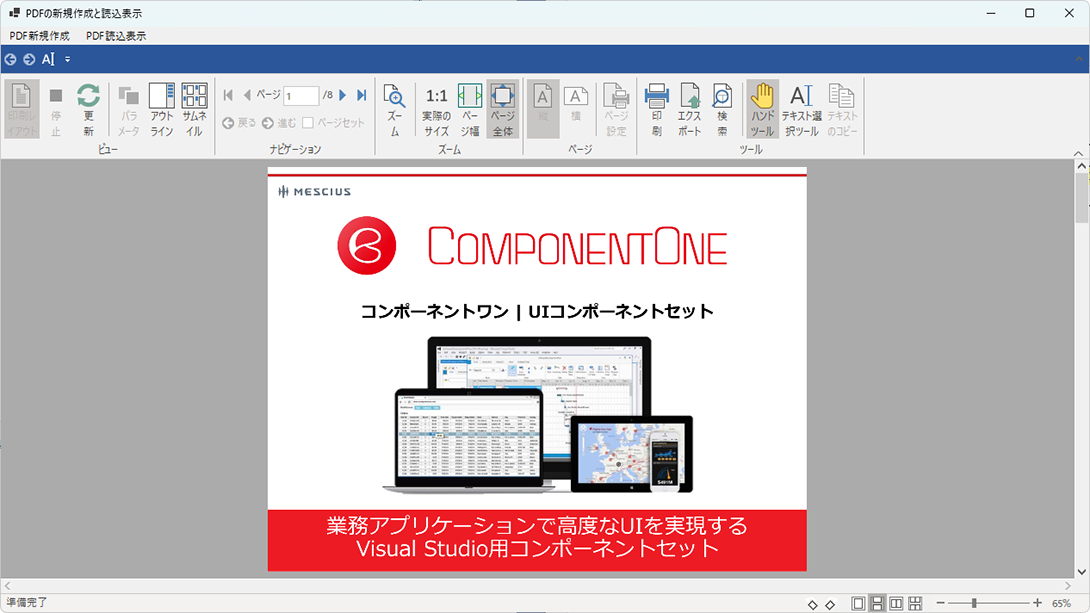Image resolution: width=1090 pixels, height=613 pixels.
Task: Click テキストのコピー copy text icon
Action: 842,109
